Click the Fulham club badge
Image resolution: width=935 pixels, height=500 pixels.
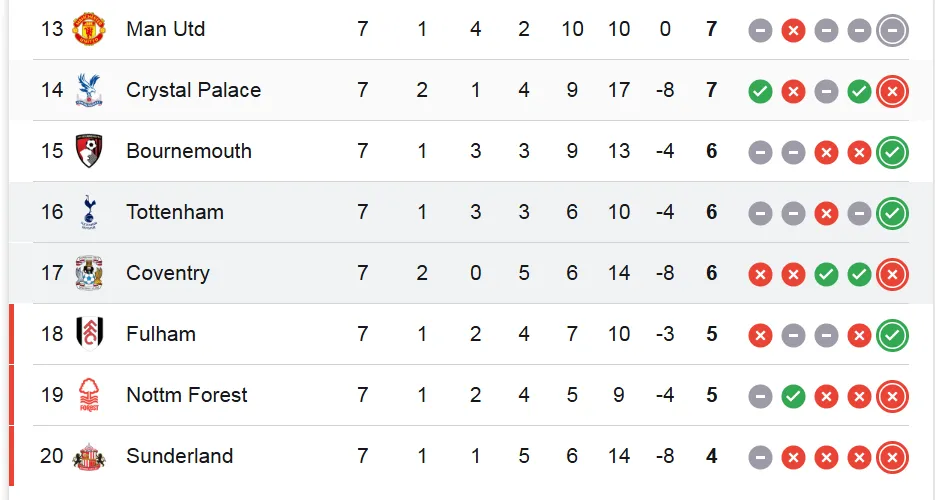[89, 334]
